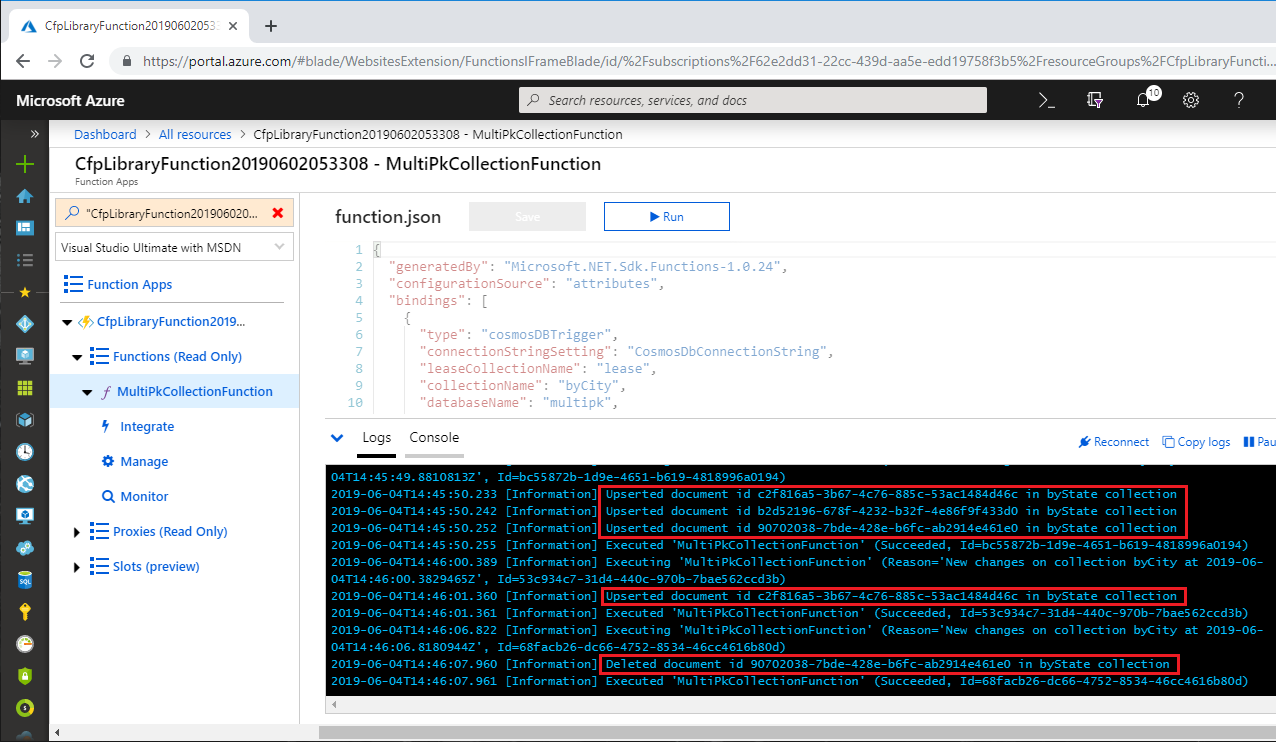Viewport: 1276px width, 742px height.
Task: Expand the Slots (preview) node
Action: coord(77,567)
